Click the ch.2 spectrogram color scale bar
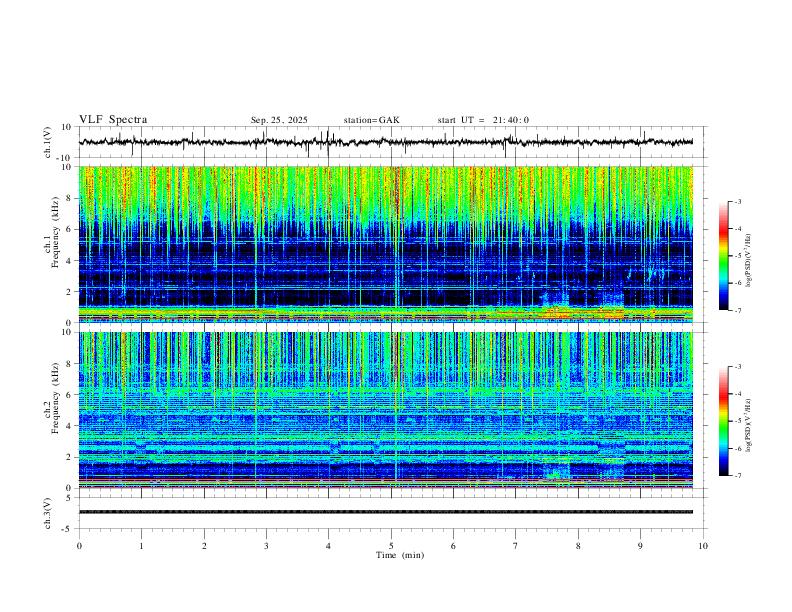 pos(723,421)
